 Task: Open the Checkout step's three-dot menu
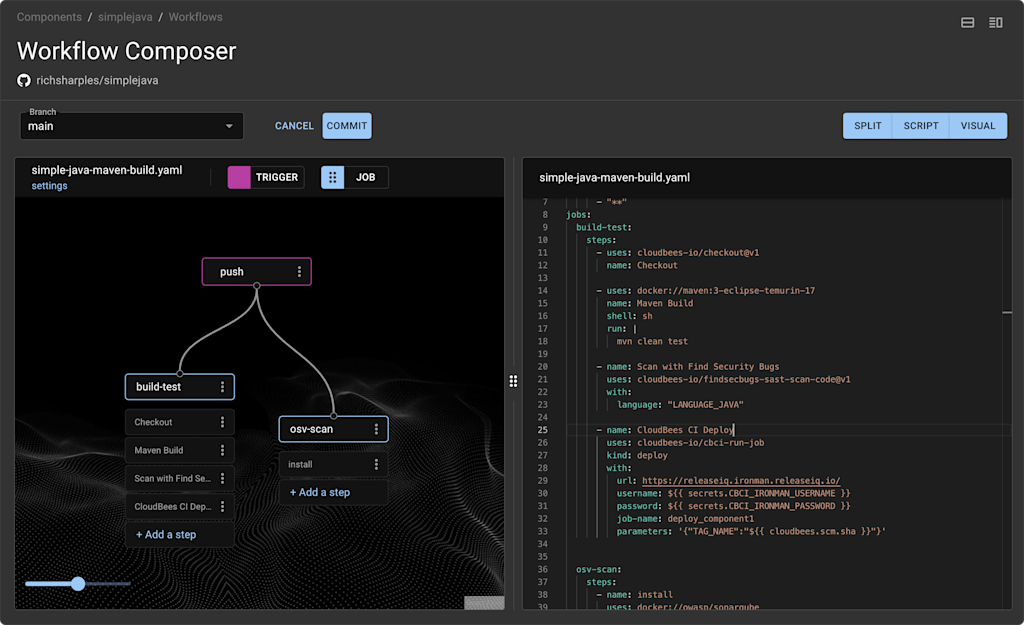click(x=223, y=422)
